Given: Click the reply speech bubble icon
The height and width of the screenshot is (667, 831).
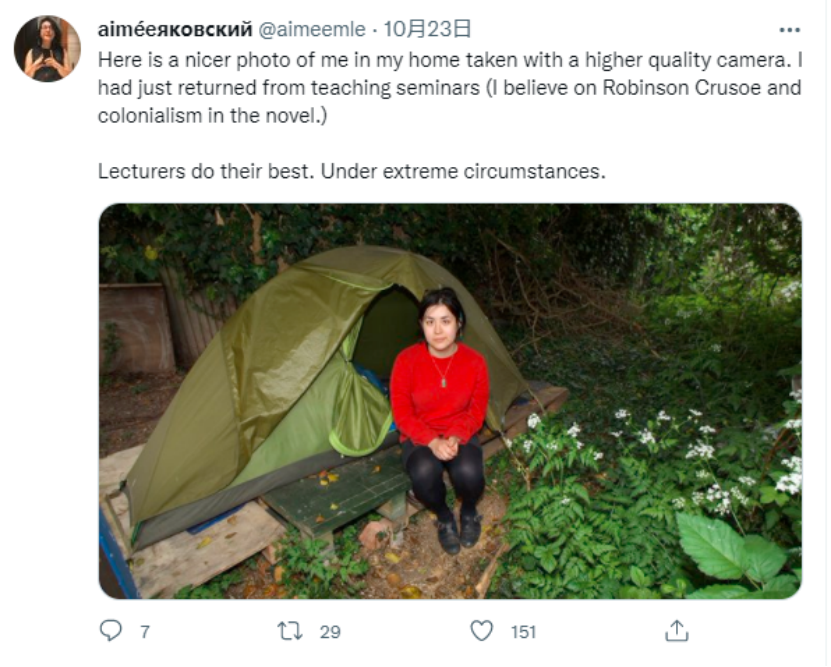Looking at the screenshot, I should point(111,630).
